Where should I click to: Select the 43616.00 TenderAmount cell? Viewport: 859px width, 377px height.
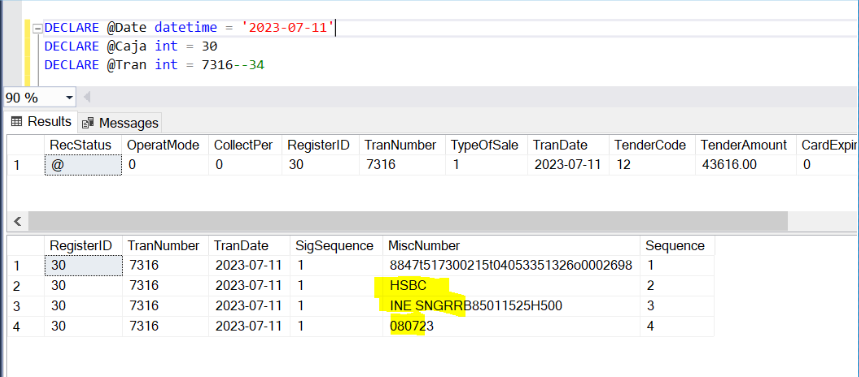click(746, 165)
